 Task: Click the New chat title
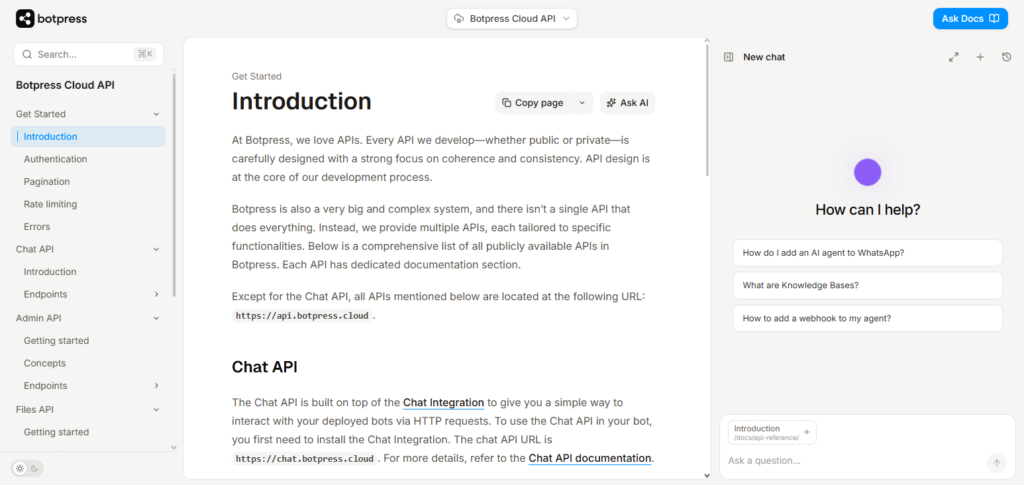pyautogui.click(x=764, y=57)
